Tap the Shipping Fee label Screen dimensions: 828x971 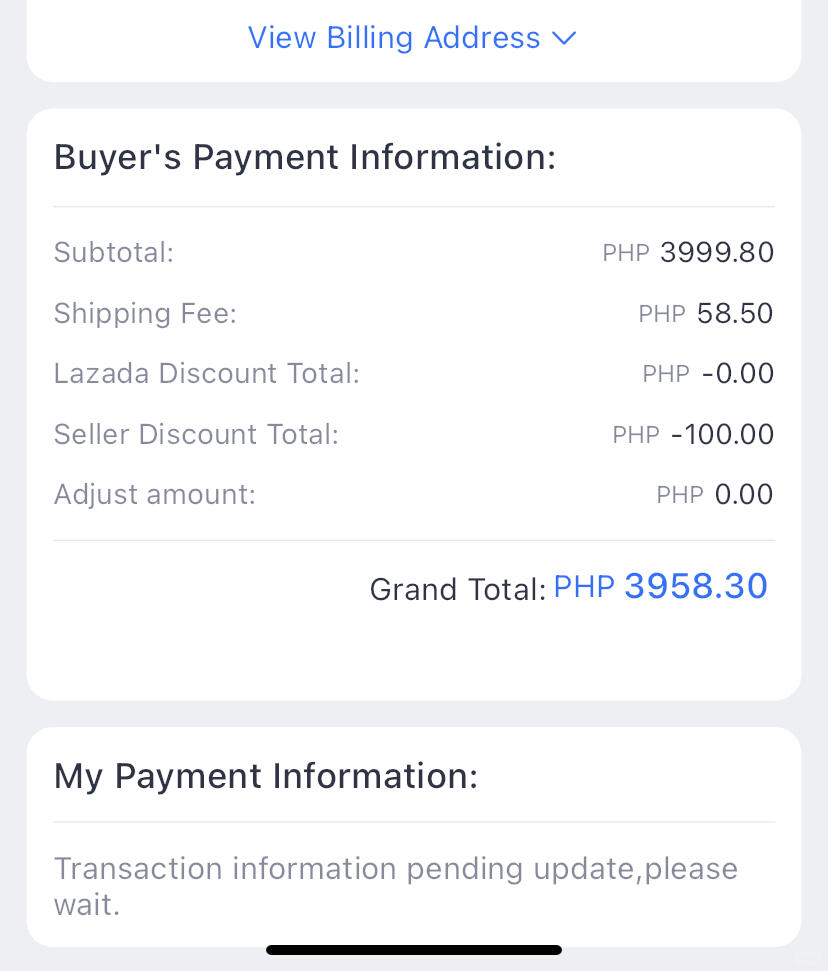coord(146,313)
